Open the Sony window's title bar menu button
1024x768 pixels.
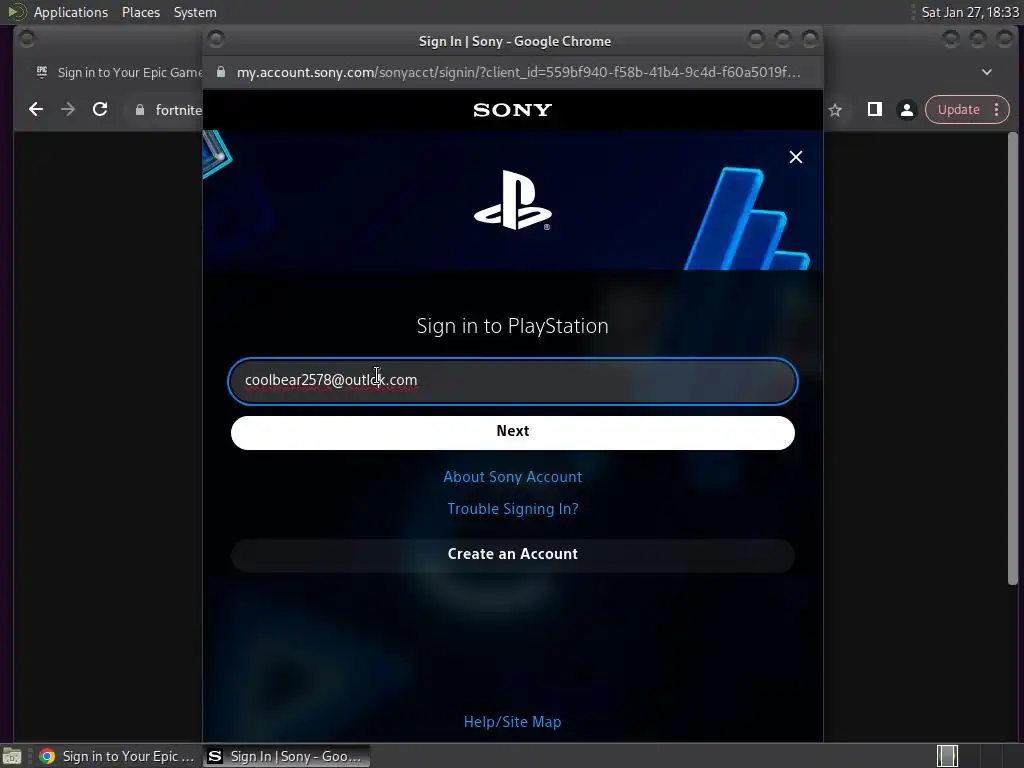pyautogui.click(x=216, y=39)
